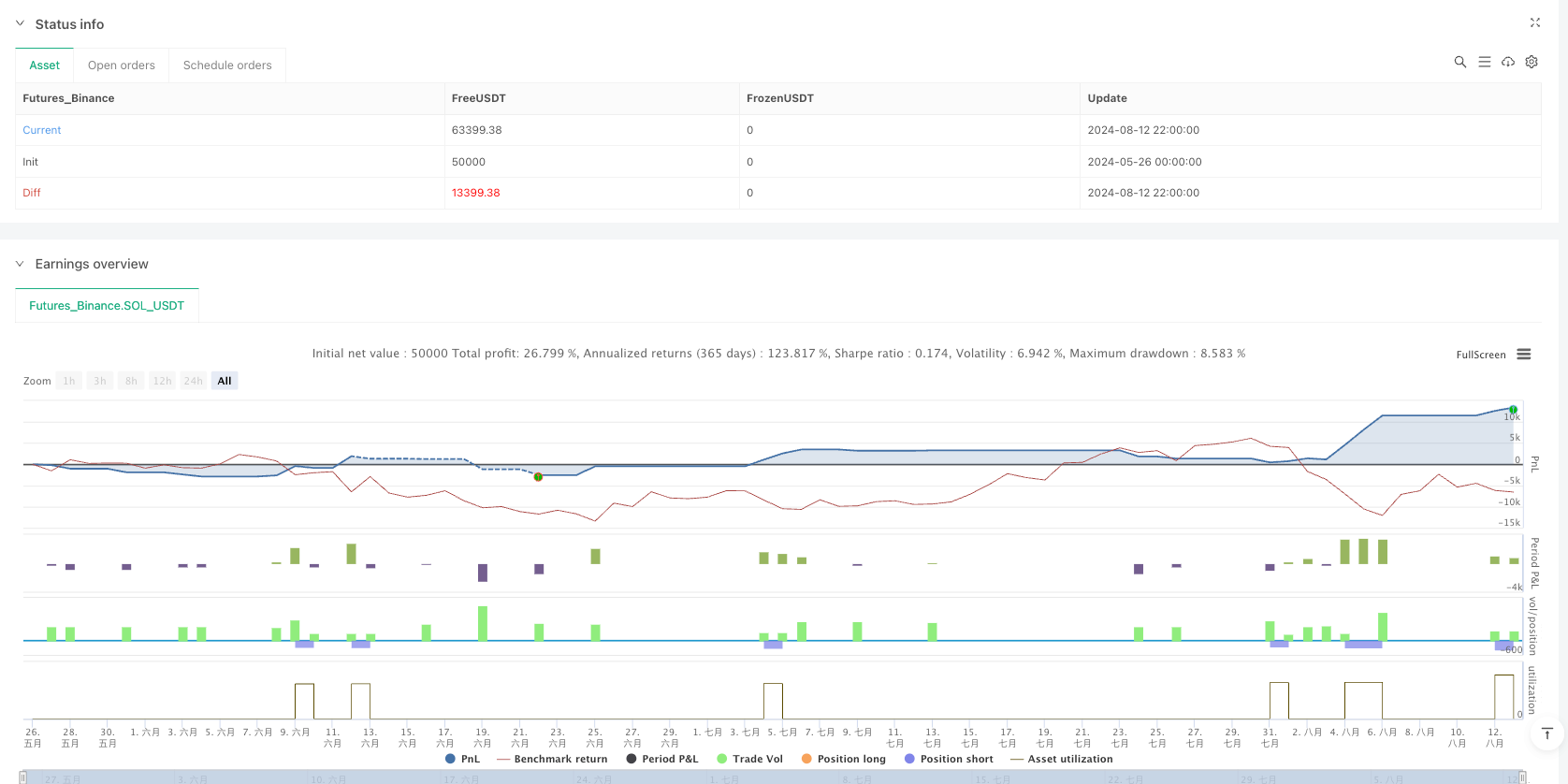This screenshot has height=784, width=1568.
Task: Switch to the Schedule orders tab
Action: tap(227, 65)
